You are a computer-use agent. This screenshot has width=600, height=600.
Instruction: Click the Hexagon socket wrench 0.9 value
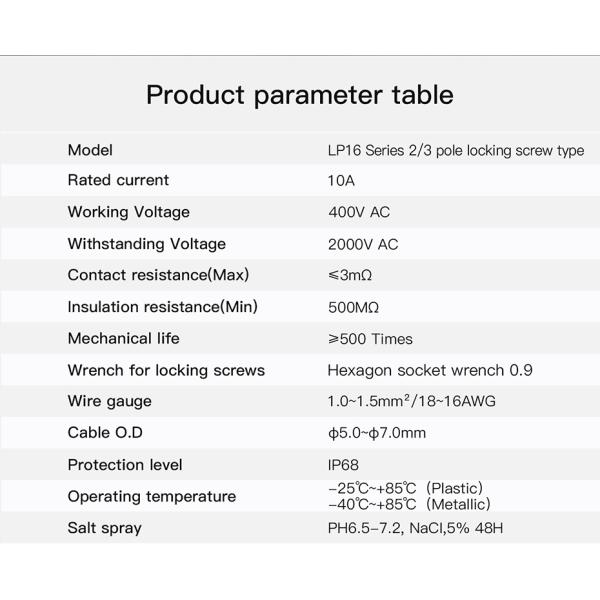click(430, 370)
